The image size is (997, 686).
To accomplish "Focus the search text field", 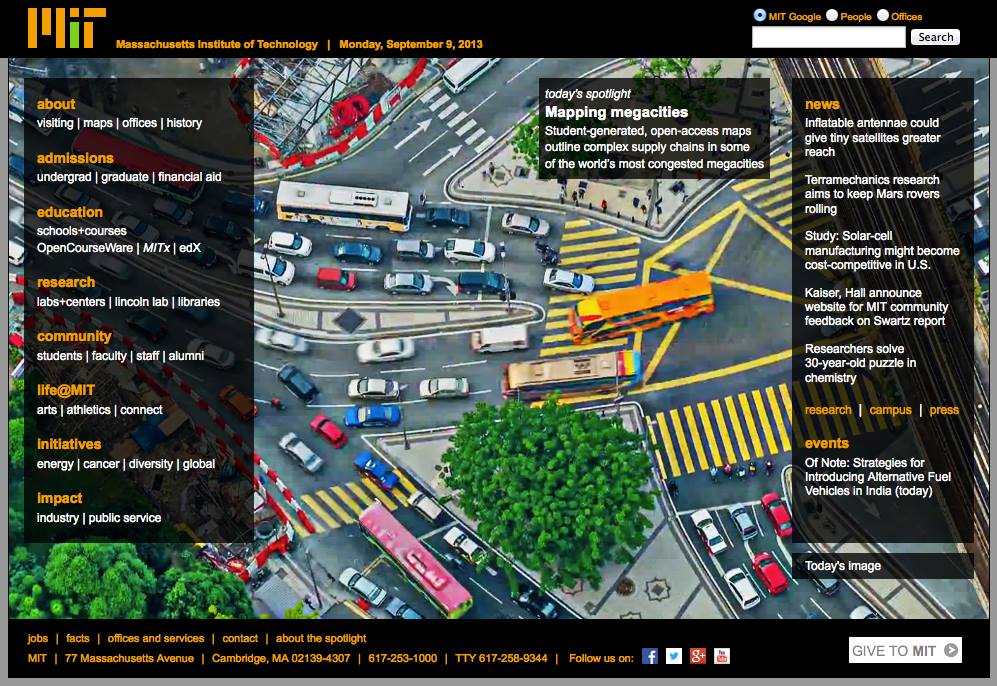I will click(828, 37).
